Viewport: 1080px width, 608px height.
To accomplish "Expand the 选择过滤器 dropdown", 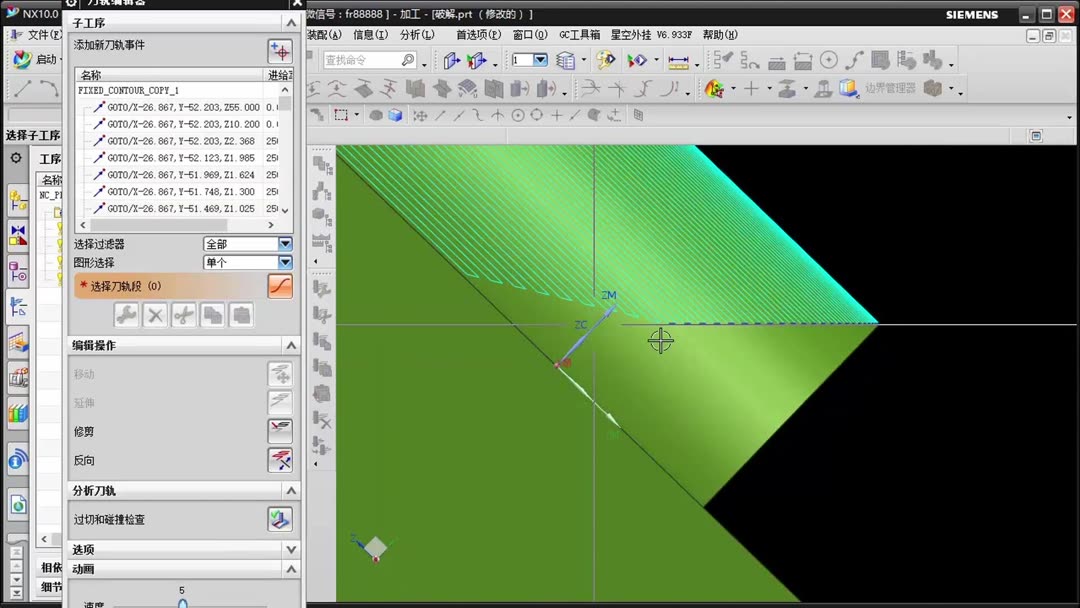I will pos(286,243).
